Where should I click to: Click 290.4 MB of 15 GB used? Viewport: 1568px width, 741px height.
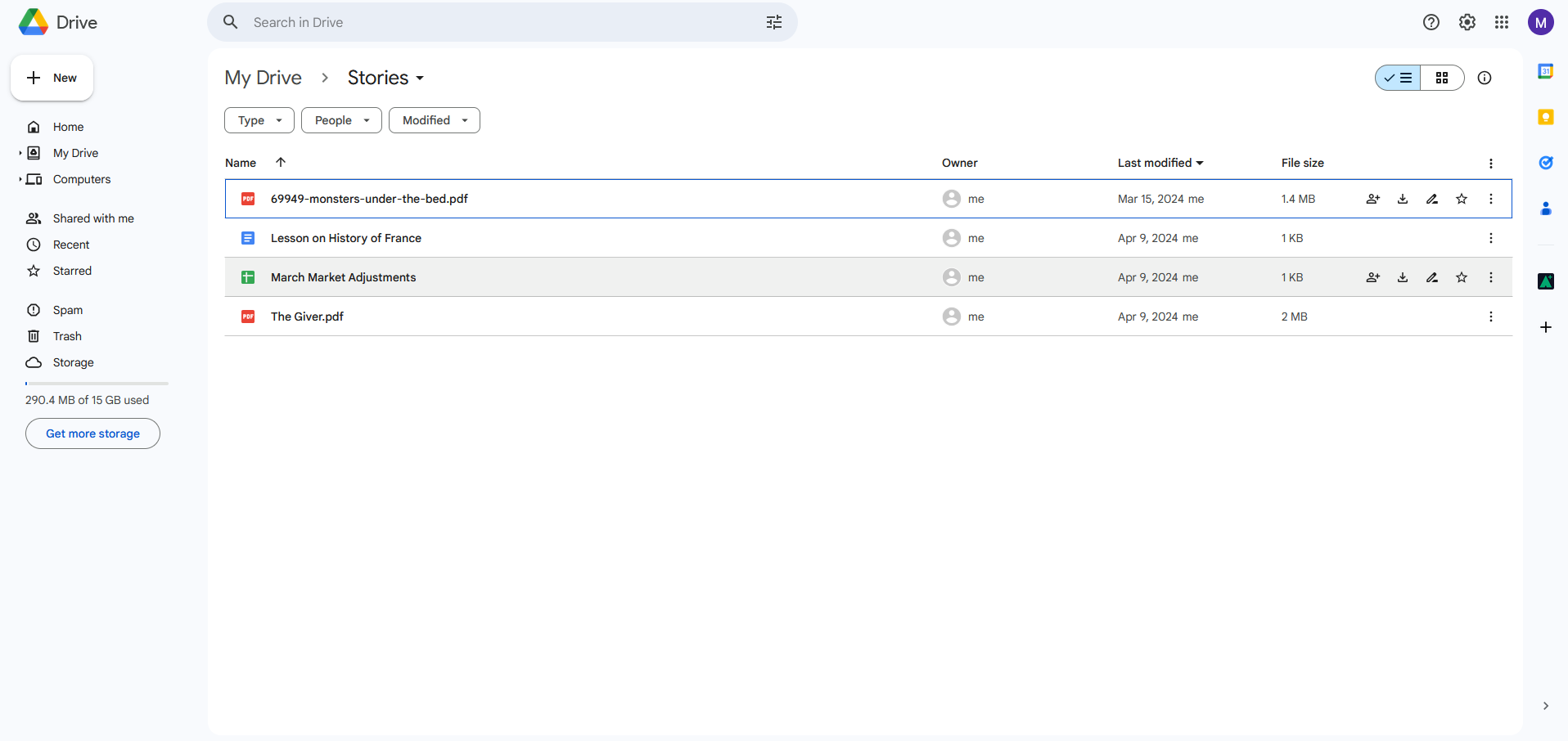point(88,400)
